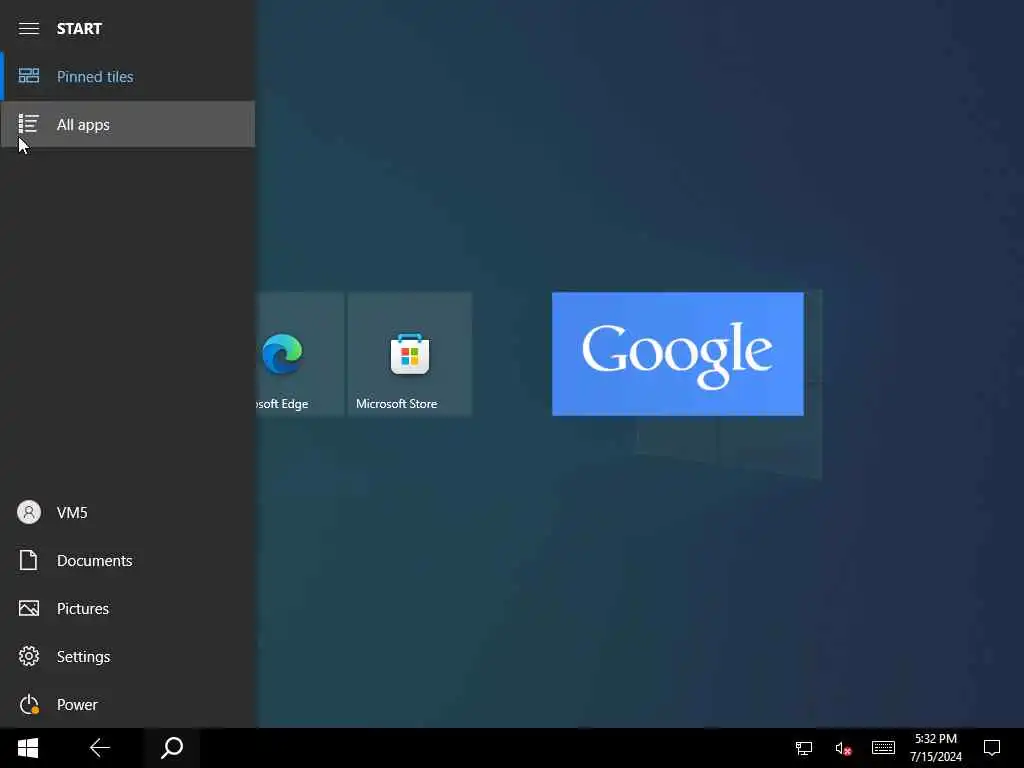This screenshot has height=768, width=1024.
Task: Click the Pinned tiles grid icon
Action: tap(29, 76)
